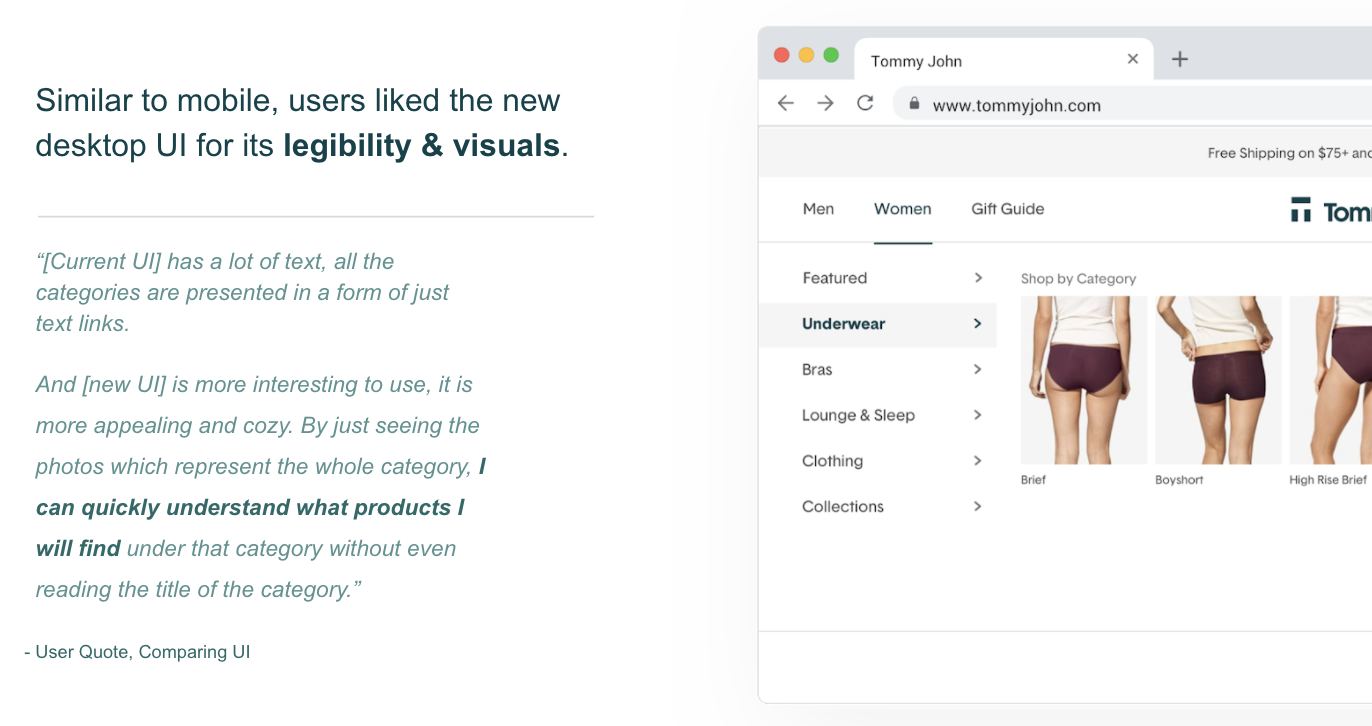Screen dimensions: 1372x726
Task: Expand Clothing with its chevron
Action: (978, 461)
